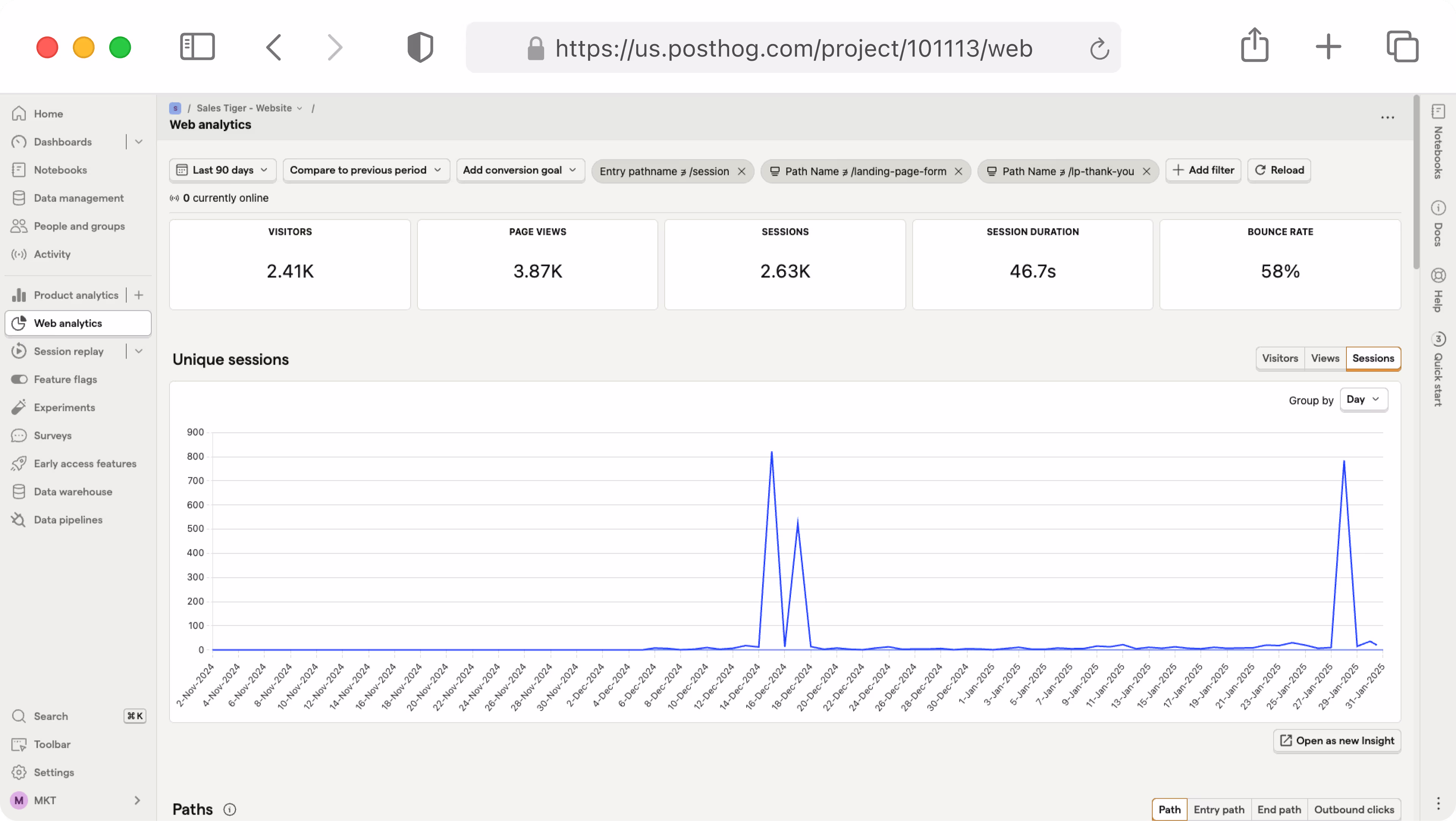Screen dimensions: 1456x821
Task: Select Web analytics in sidebar
Action: pos(77,323)
